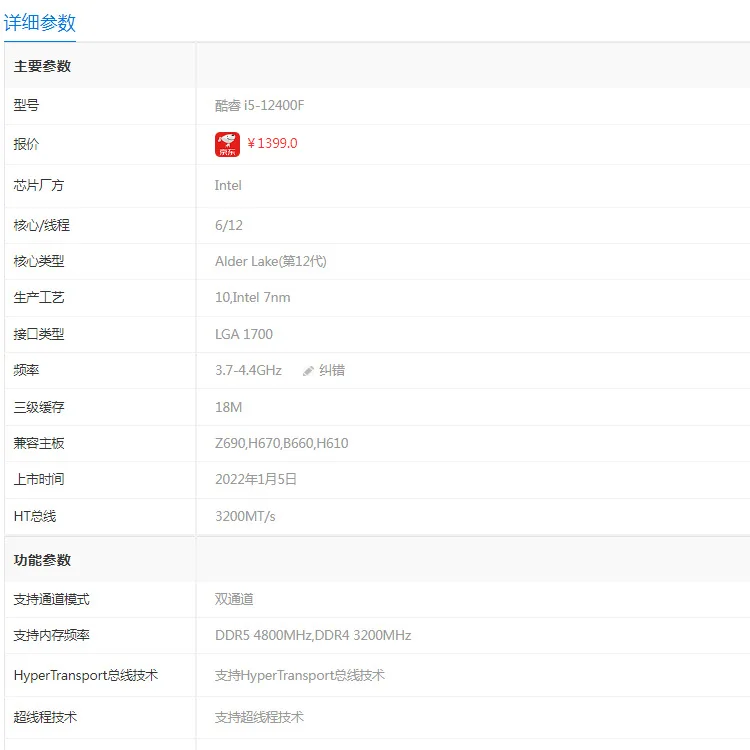Select the 芯片厂方 row label
This screenshot has width=750, height=750.
point(39,186)
